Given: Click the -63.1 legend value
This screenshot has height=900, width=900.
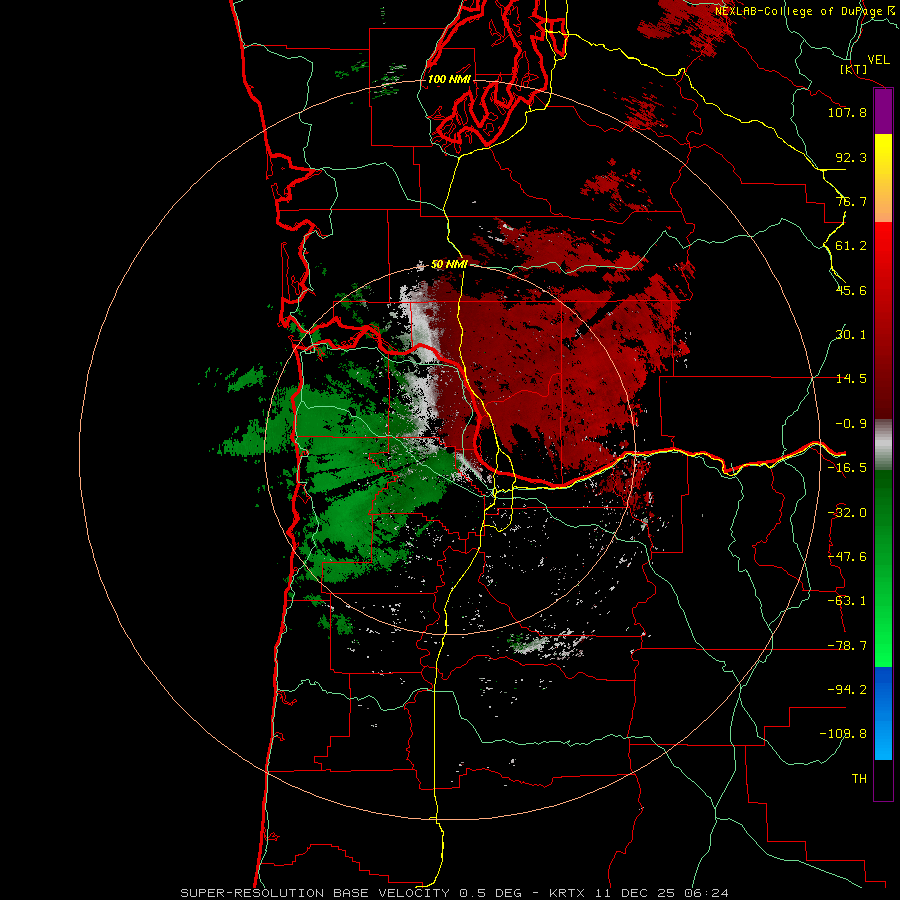Looking at the screenshot, I should pyautogui.click(x=847, y=601).
